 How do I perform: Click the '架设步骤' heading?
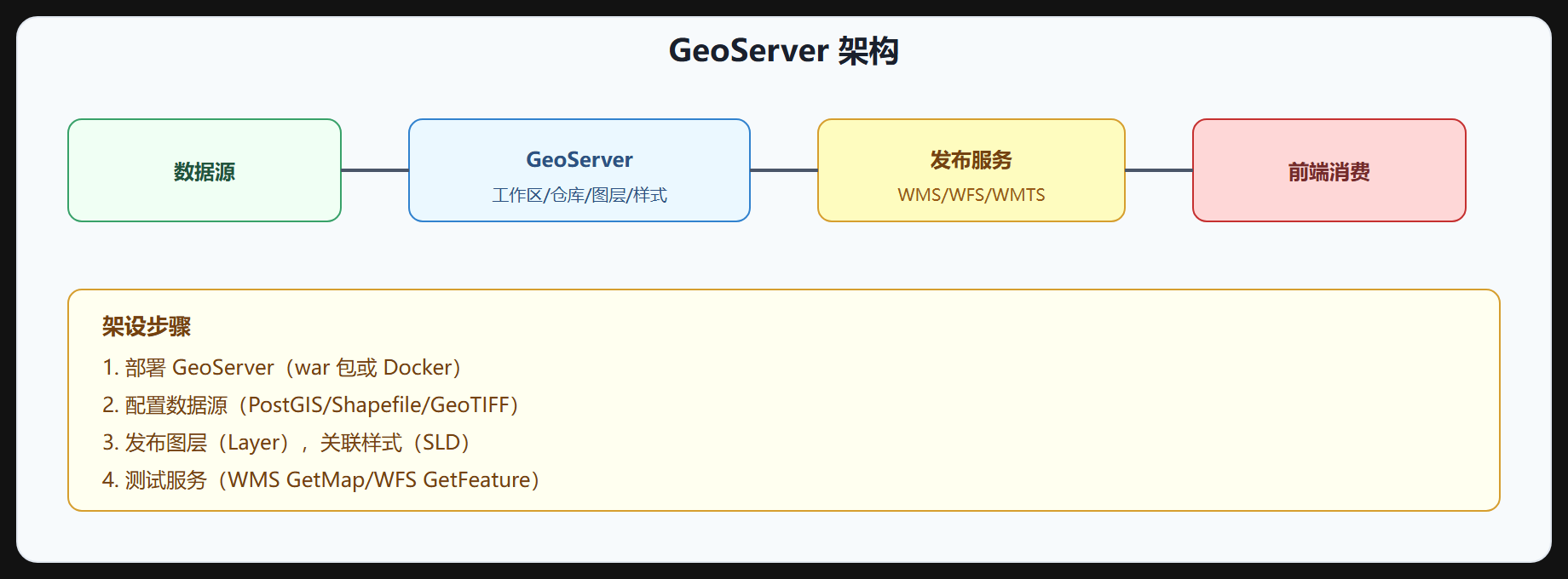[x=147, y=326]
